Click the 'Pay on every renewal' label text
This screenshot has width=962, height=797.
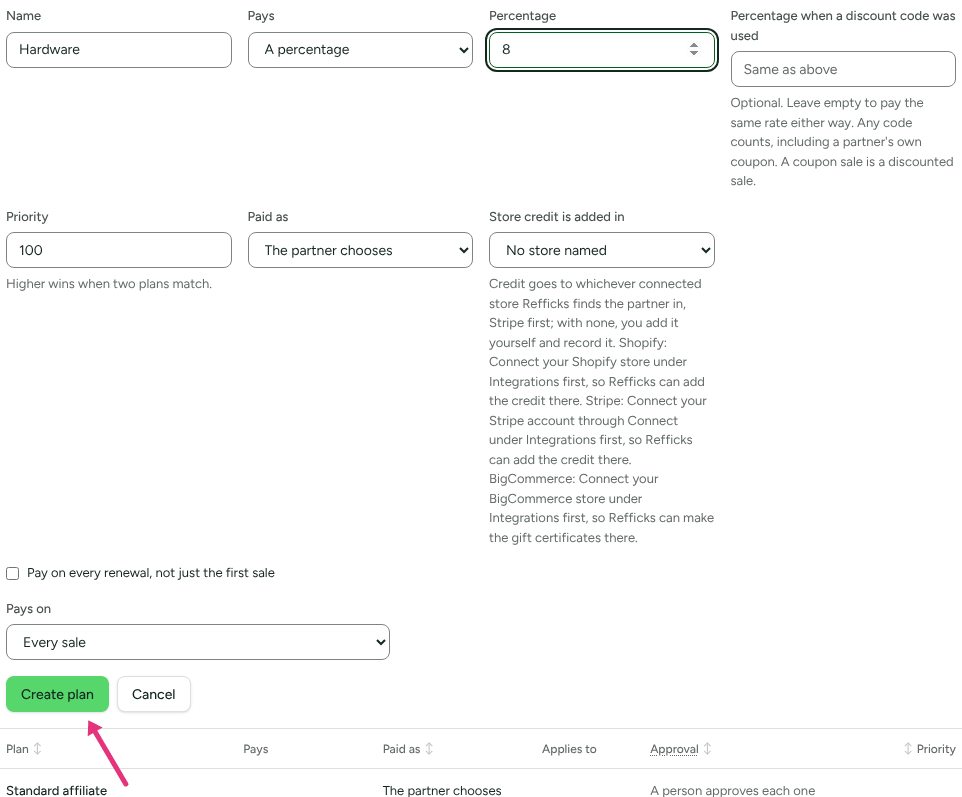[x=150, y=572]
